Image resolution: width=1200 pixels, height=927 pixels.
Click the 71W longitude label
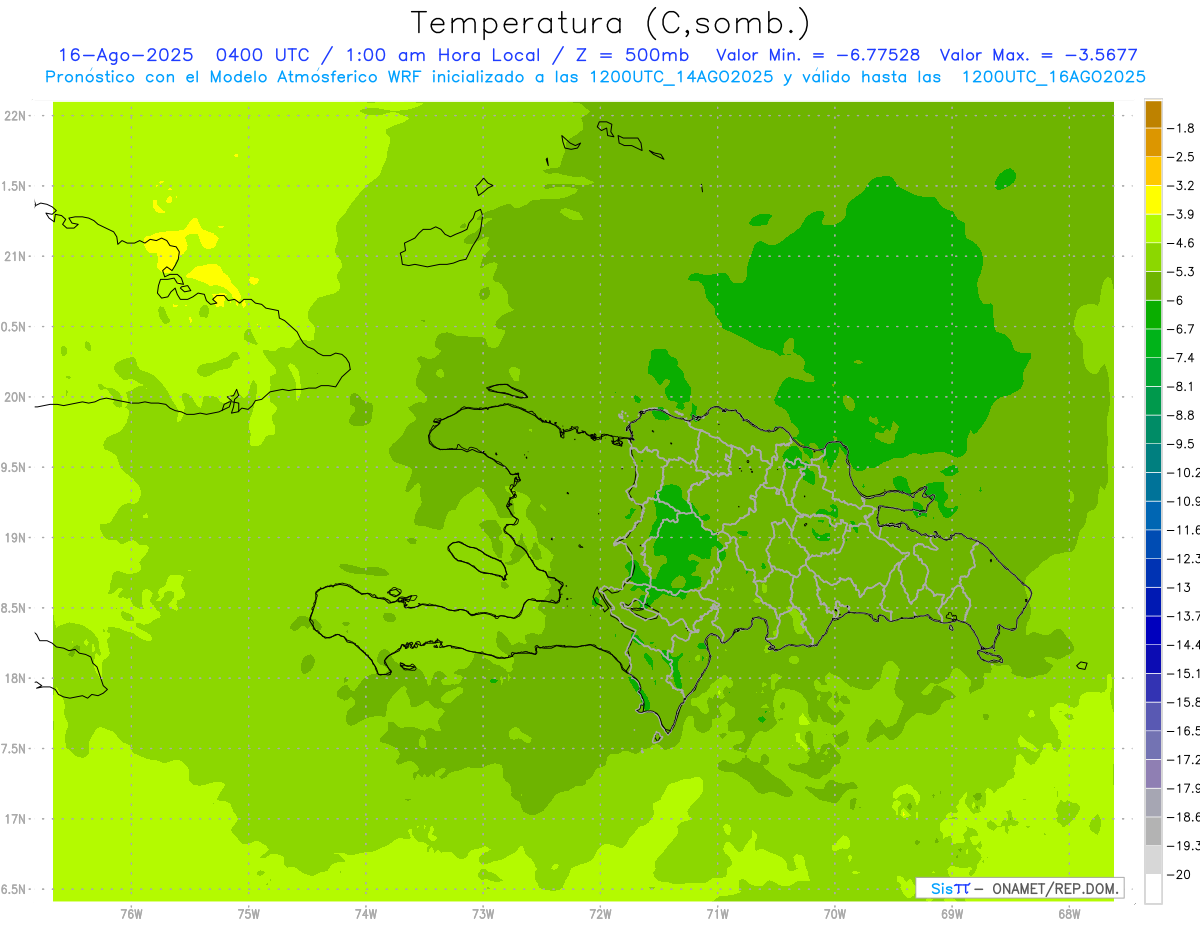coord(717,913)
